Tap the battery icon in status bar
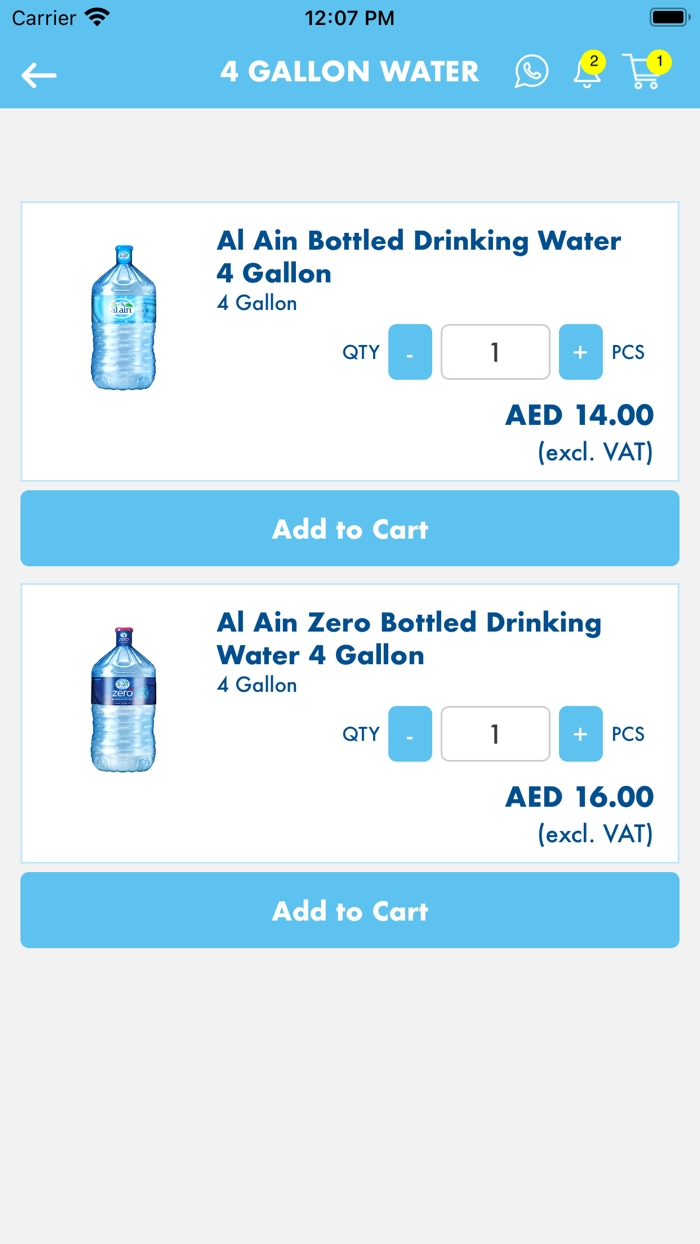Screen dimensions: 700x1244 (x=668, y=15)
